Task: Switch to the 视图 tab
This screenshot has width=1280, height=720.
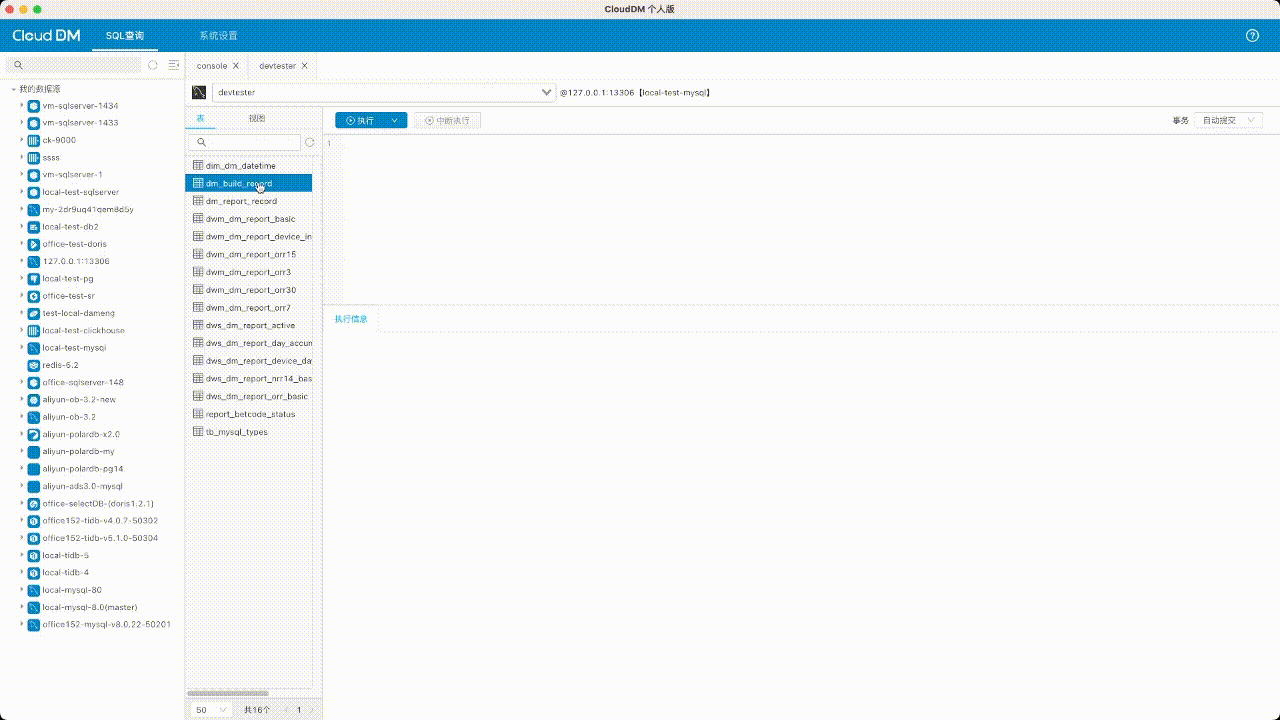Action: (x=257, y=118)
